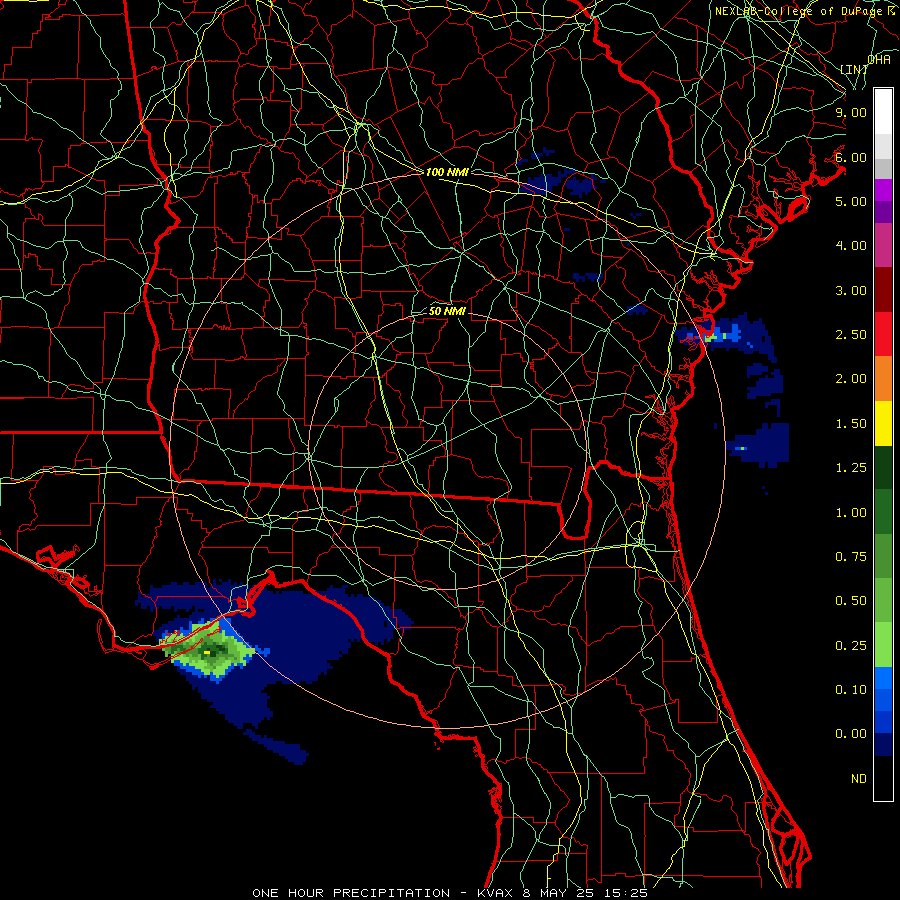
Task: Click the 1.25 legend value
Action: point(851,468)
